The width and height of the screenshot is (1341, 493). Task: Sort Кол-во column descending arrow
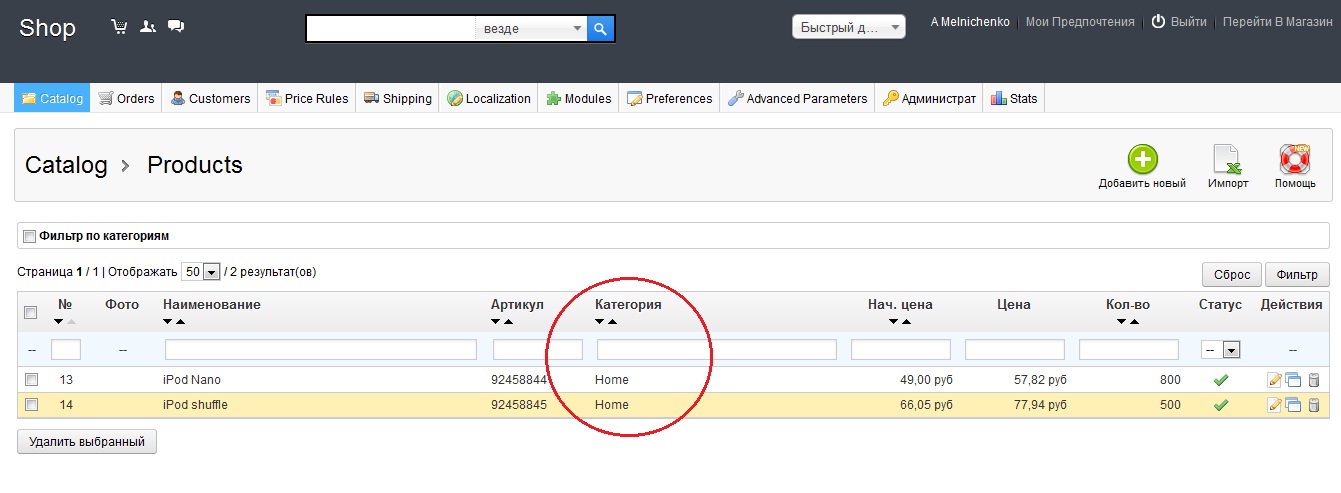pos(1122,322)
